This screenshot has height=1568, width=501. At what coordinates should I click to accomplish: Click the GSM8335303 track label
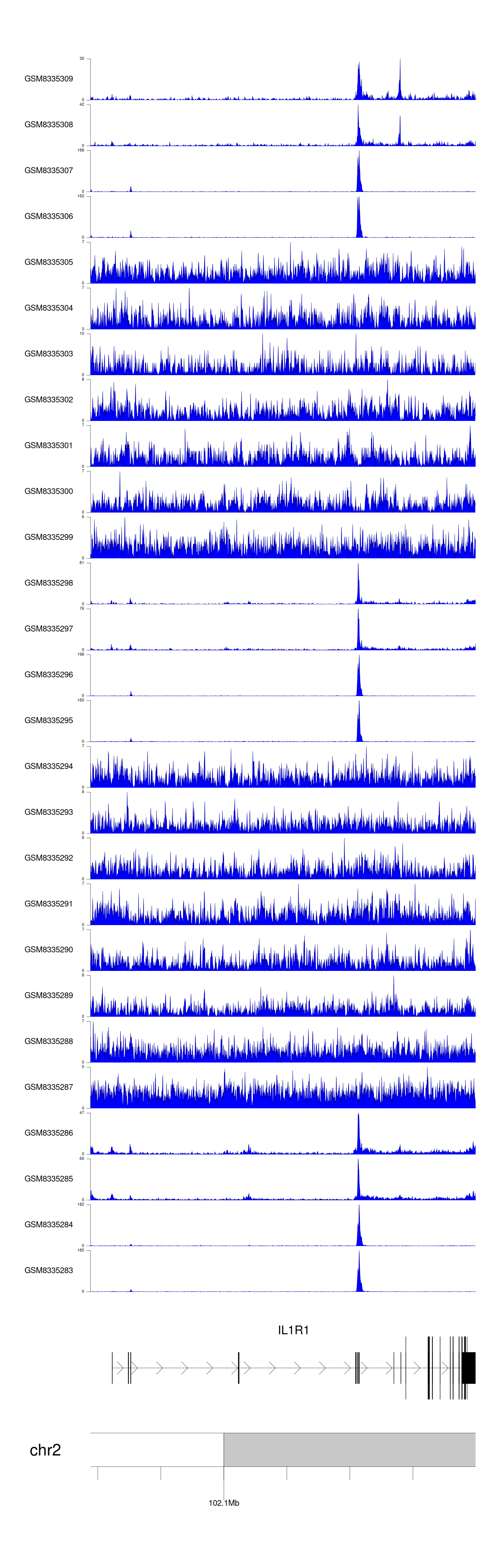(x=49, y=354)
